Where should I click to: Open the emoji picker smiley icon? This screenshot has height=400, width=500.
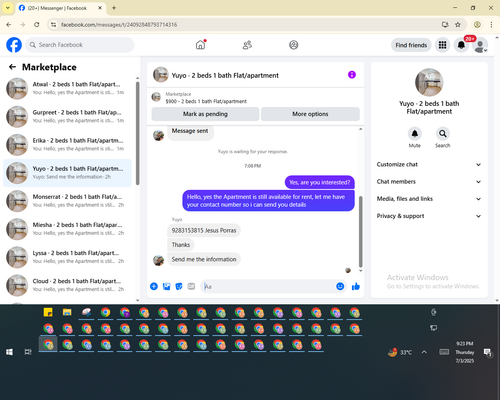pos(340,286)
